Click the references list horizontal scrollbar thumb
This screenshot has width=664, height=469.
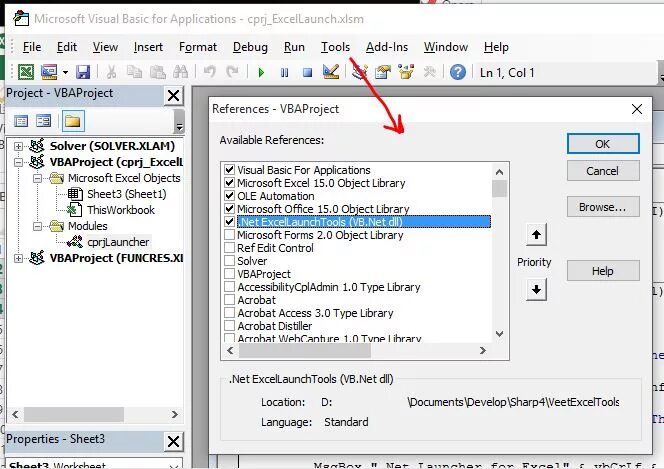pos(304,350)
